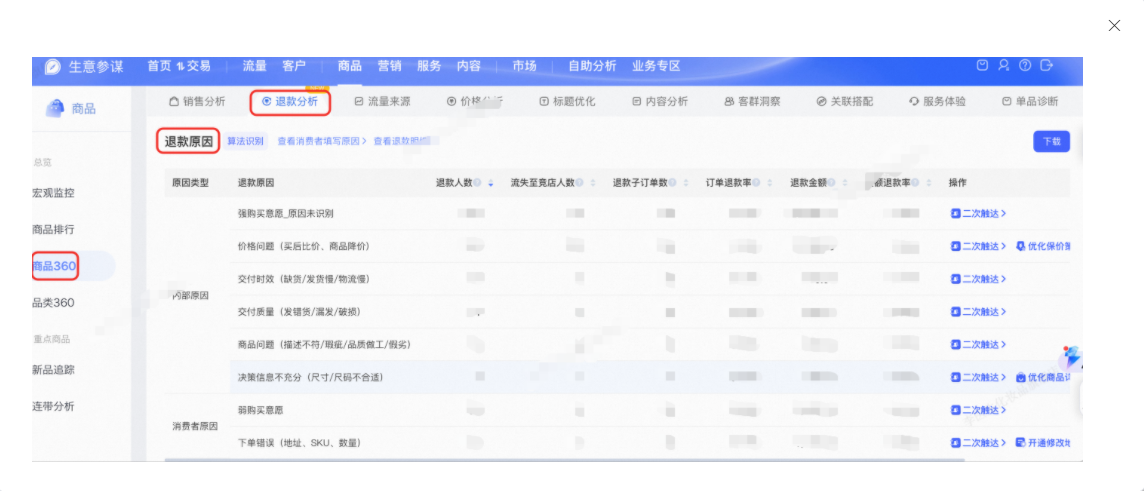Image resolution: width=1144 pixels, height=491 pixels.
Task: Click 二次触达 for 交付时效 row
Action: 978,279
